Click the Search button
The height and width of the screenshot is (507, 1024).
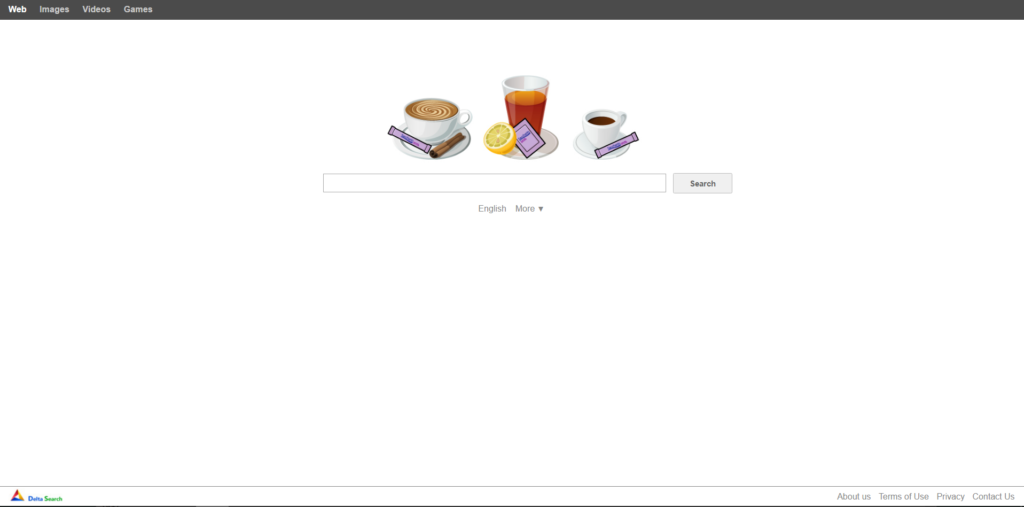pos(703,183)
